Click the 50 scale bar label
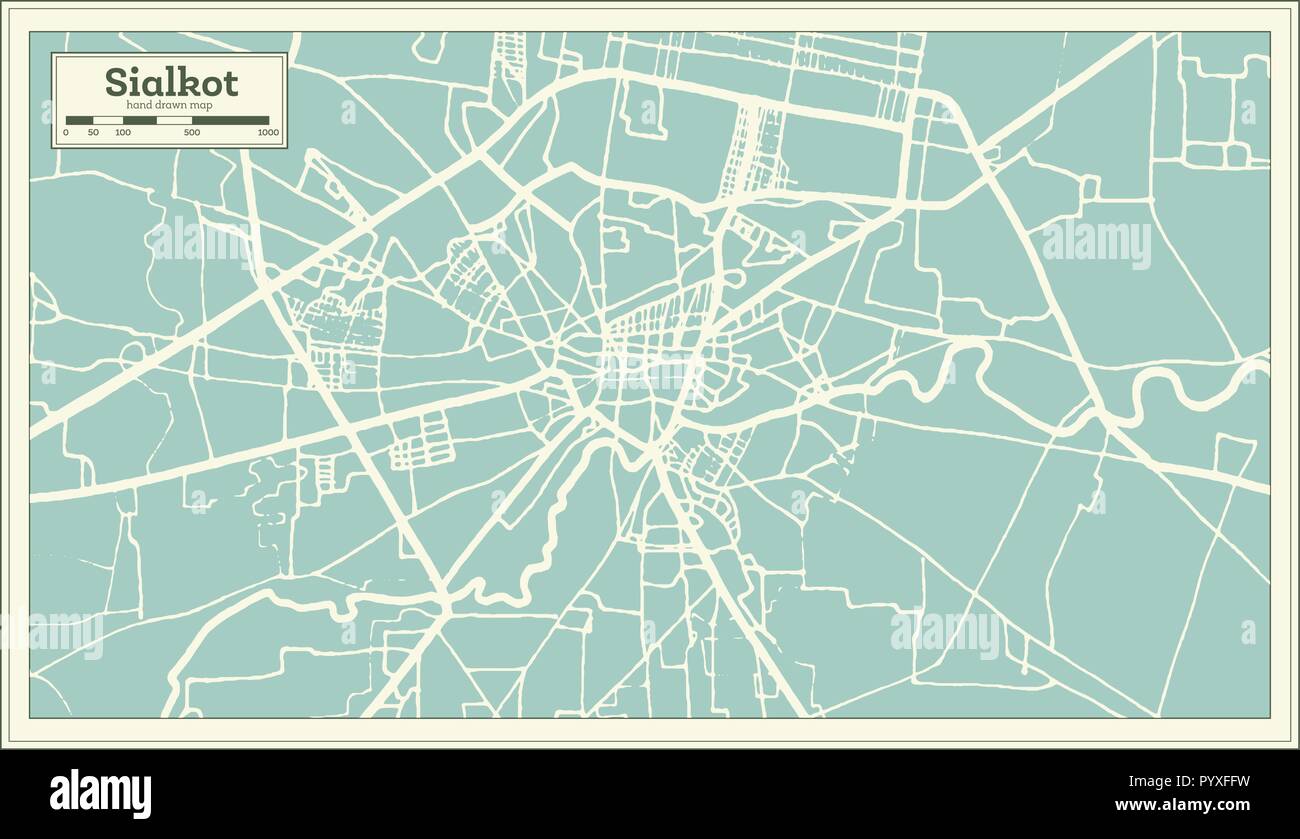 point(93,132)
